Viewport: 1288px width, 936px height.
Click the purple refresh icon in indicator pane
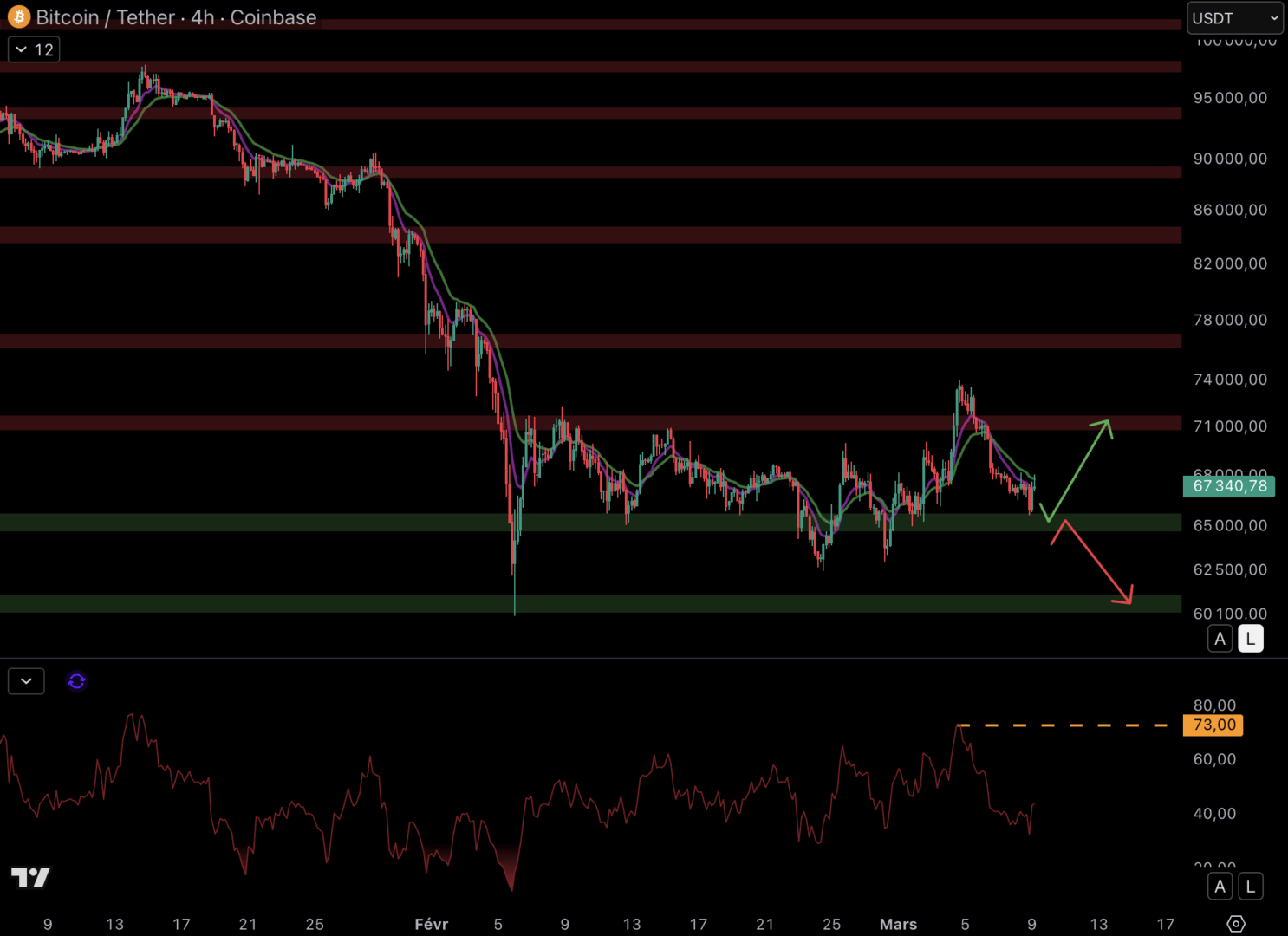click(76, 681)
